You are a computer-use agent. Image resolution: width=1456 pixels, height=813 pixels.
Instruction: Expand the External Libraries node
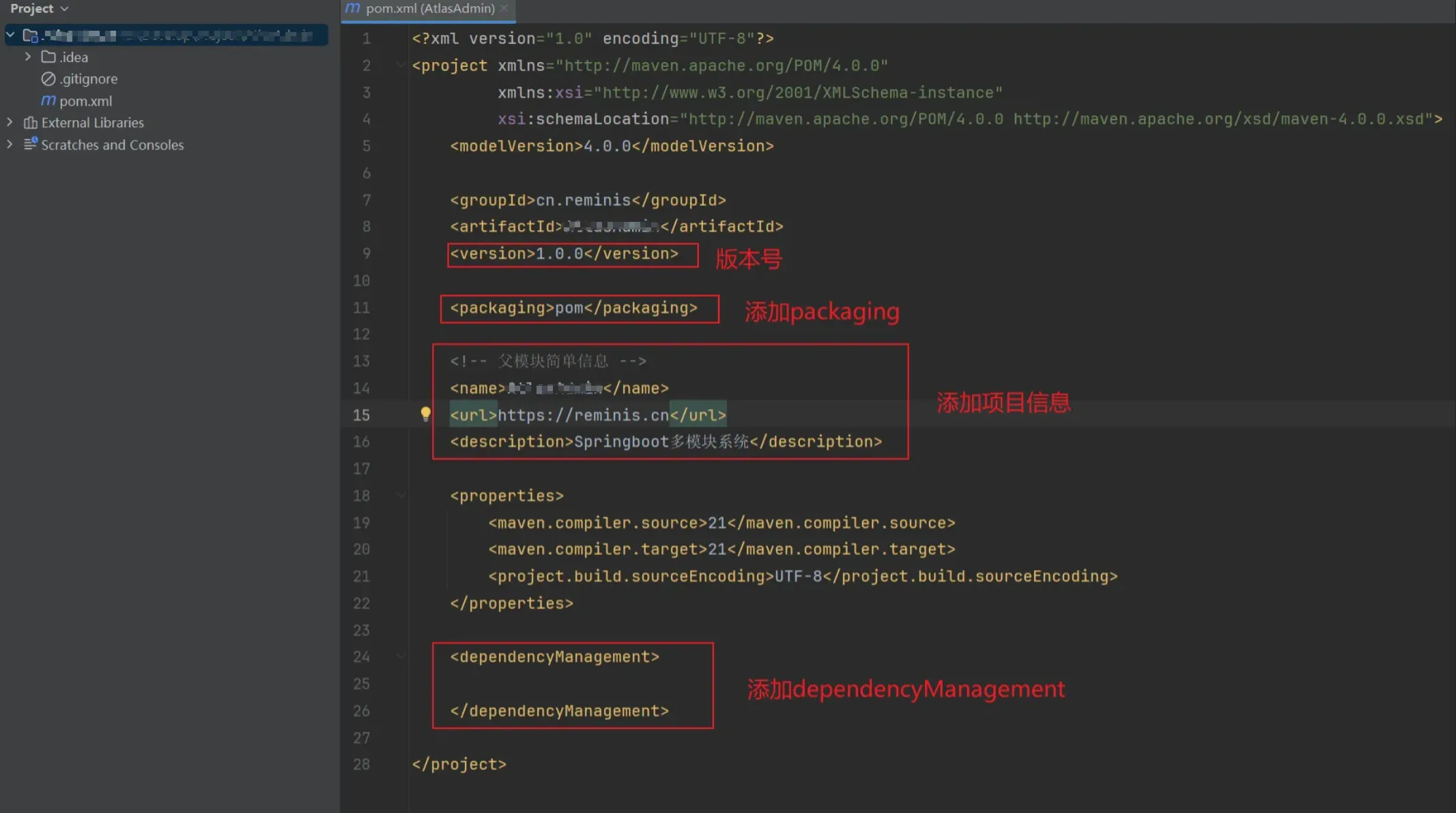tap(10, 122)
